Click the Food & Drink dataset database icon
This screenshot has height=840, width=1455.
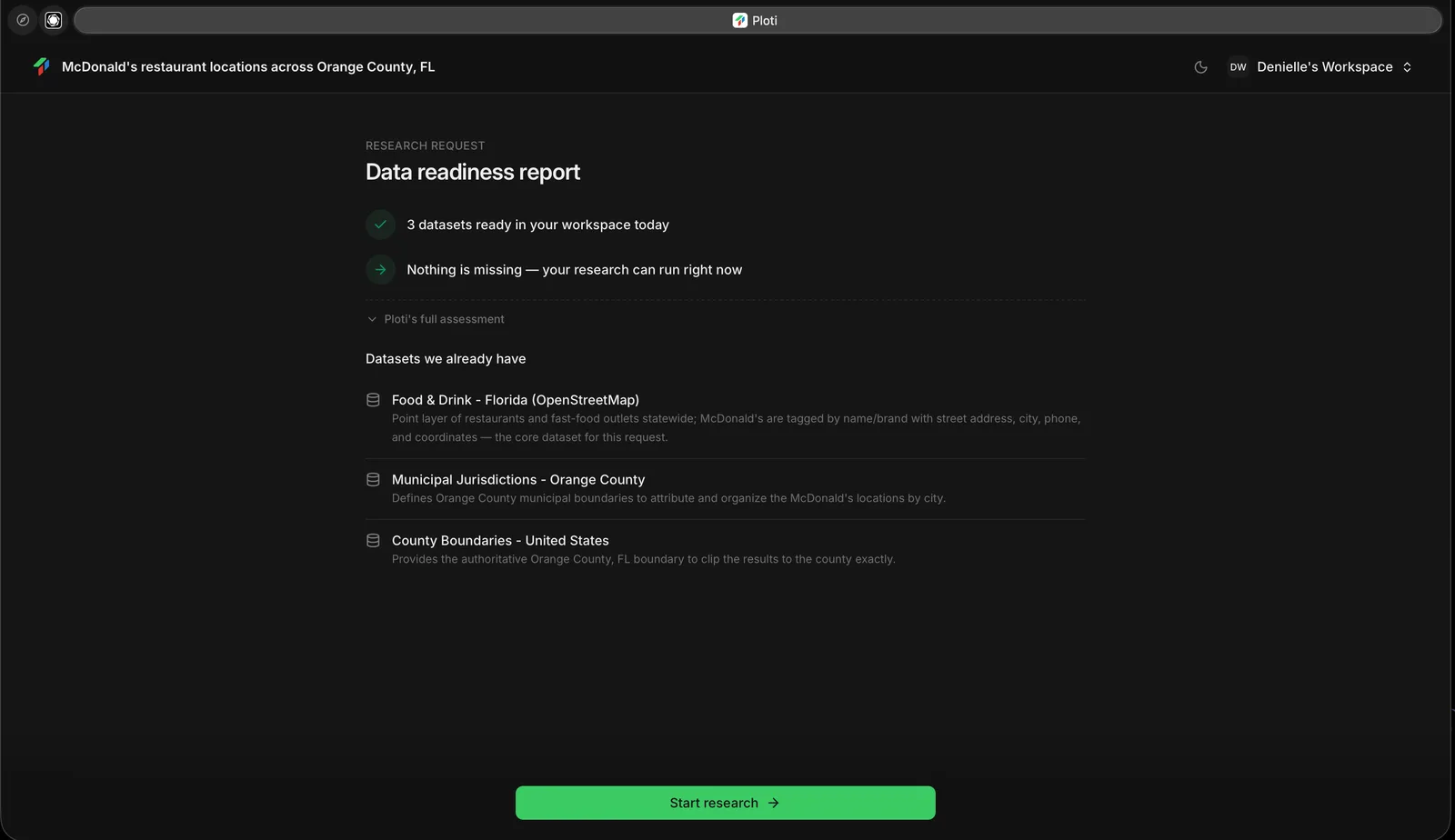tap(373, 400)
